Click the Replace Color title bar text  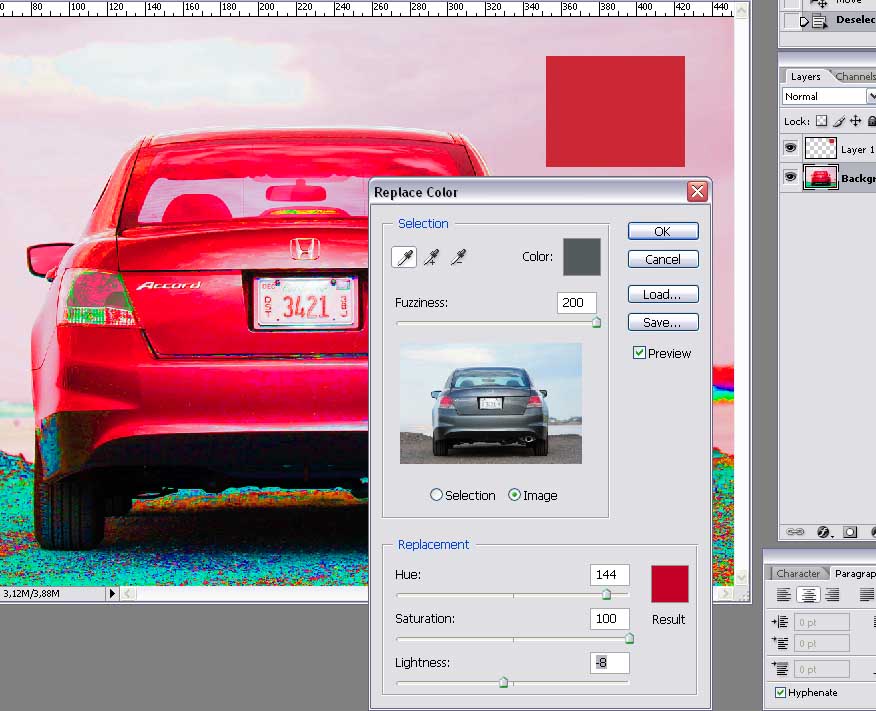click(x=416, y=192)
